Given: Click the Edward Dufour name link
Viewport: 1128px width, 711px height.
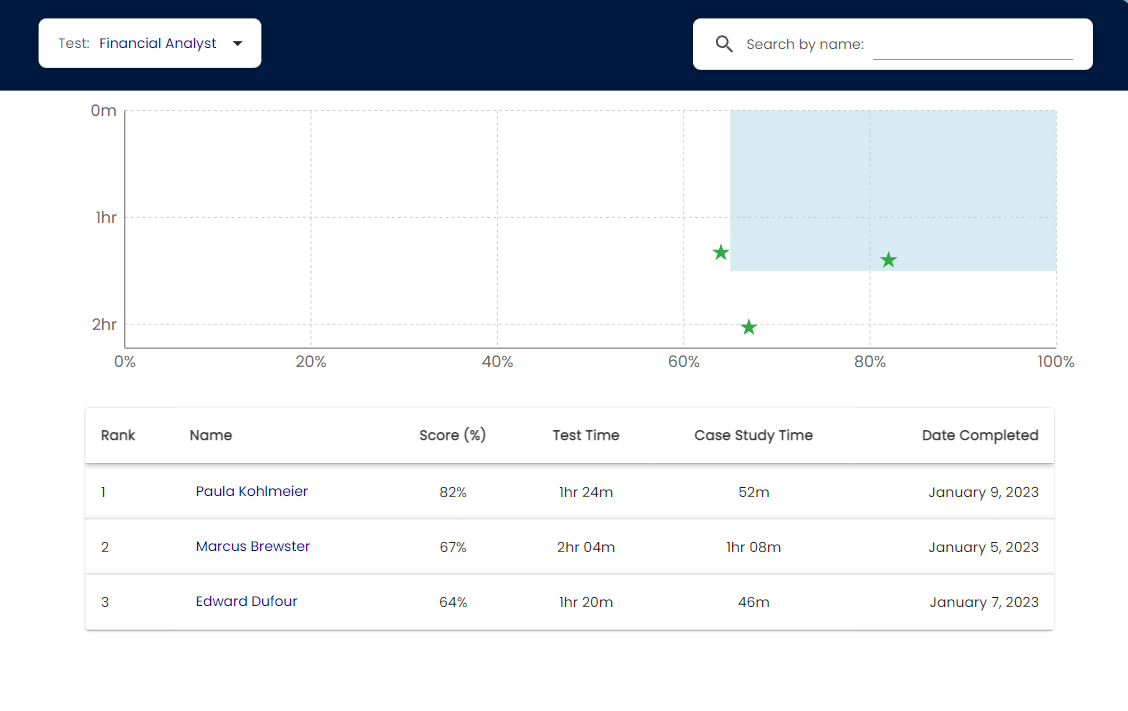Looking at the screenshot, I should pos(247,601).
